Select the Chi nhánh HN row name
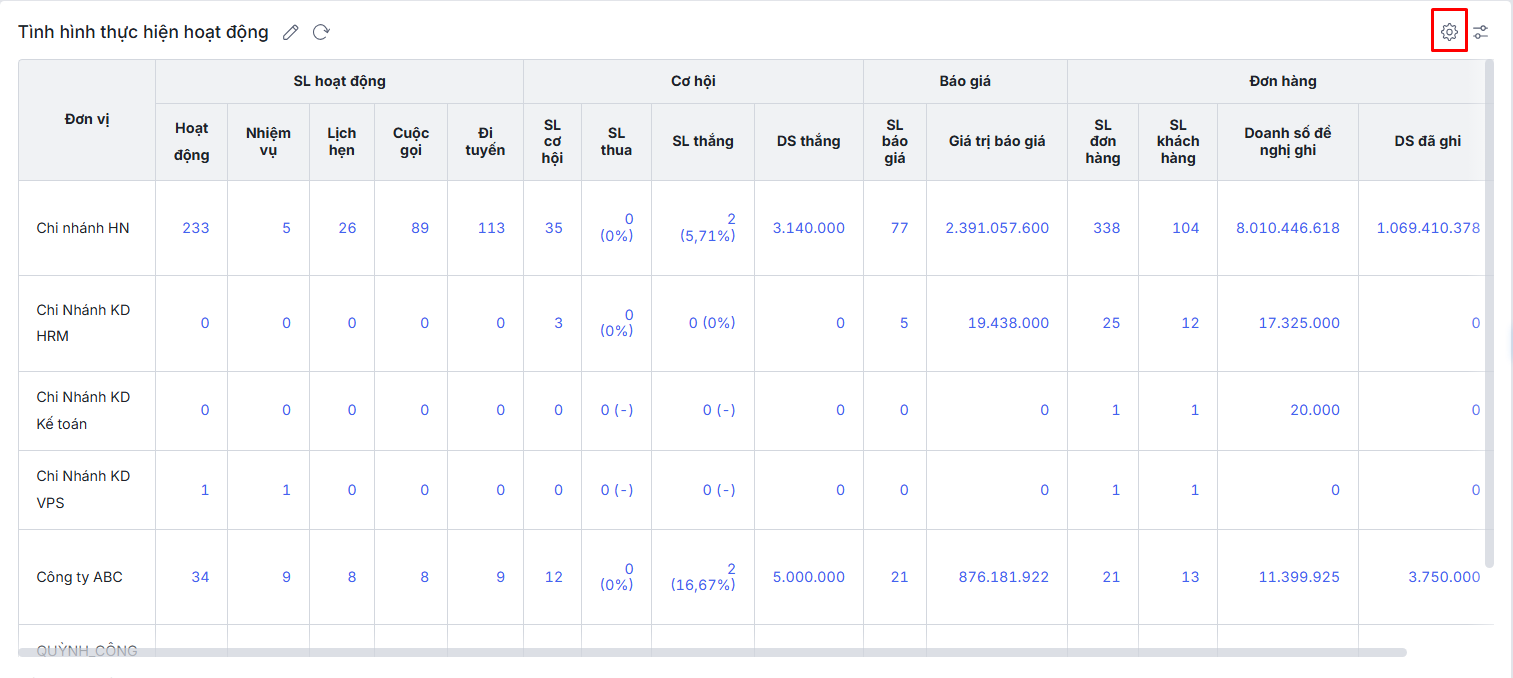The width and height of the screenshot is (1513, 678). [x=83, y=228]
